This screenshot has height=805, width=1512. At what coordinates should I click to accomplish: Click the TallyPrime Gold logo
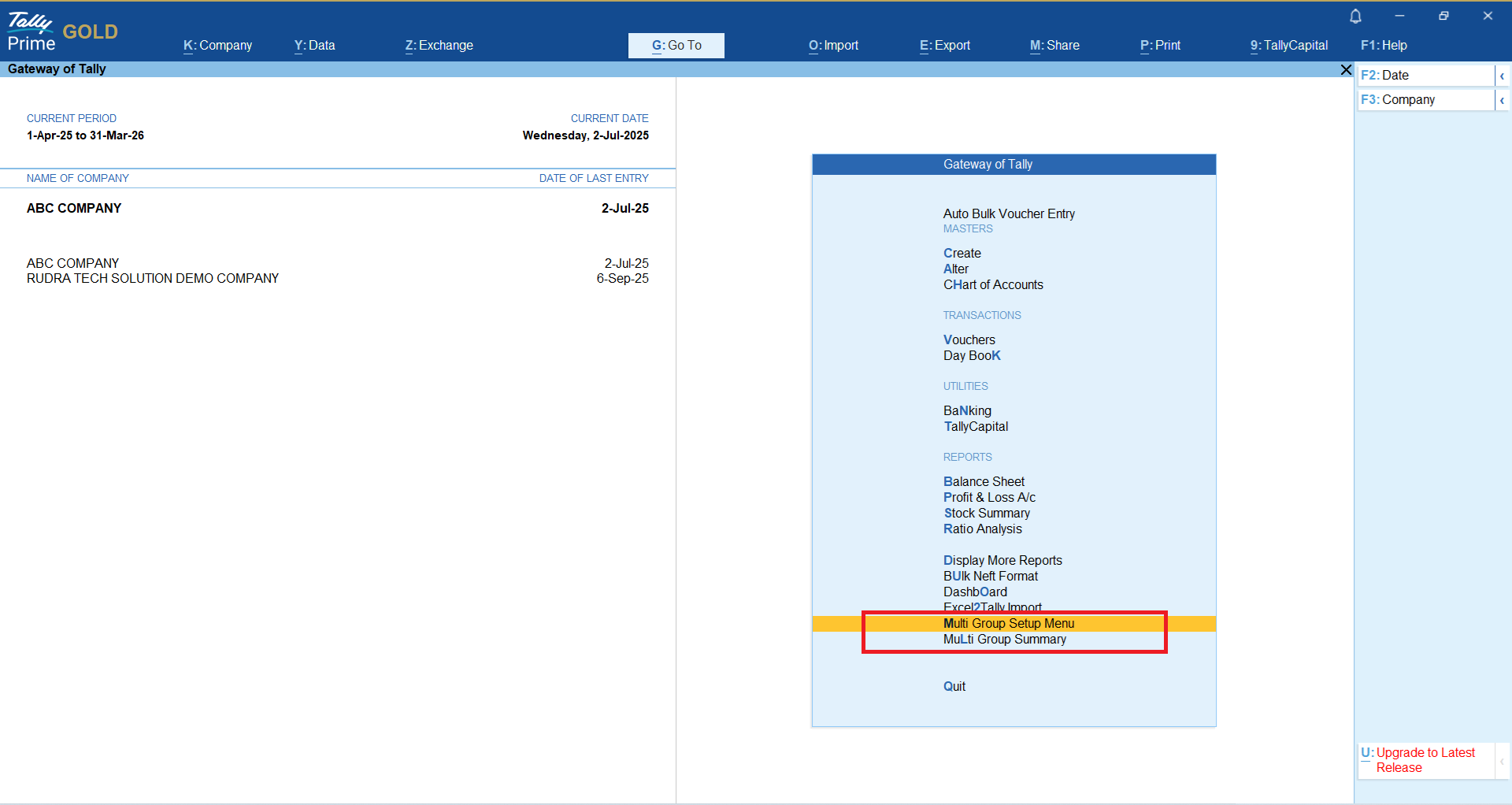coord(62,32)
